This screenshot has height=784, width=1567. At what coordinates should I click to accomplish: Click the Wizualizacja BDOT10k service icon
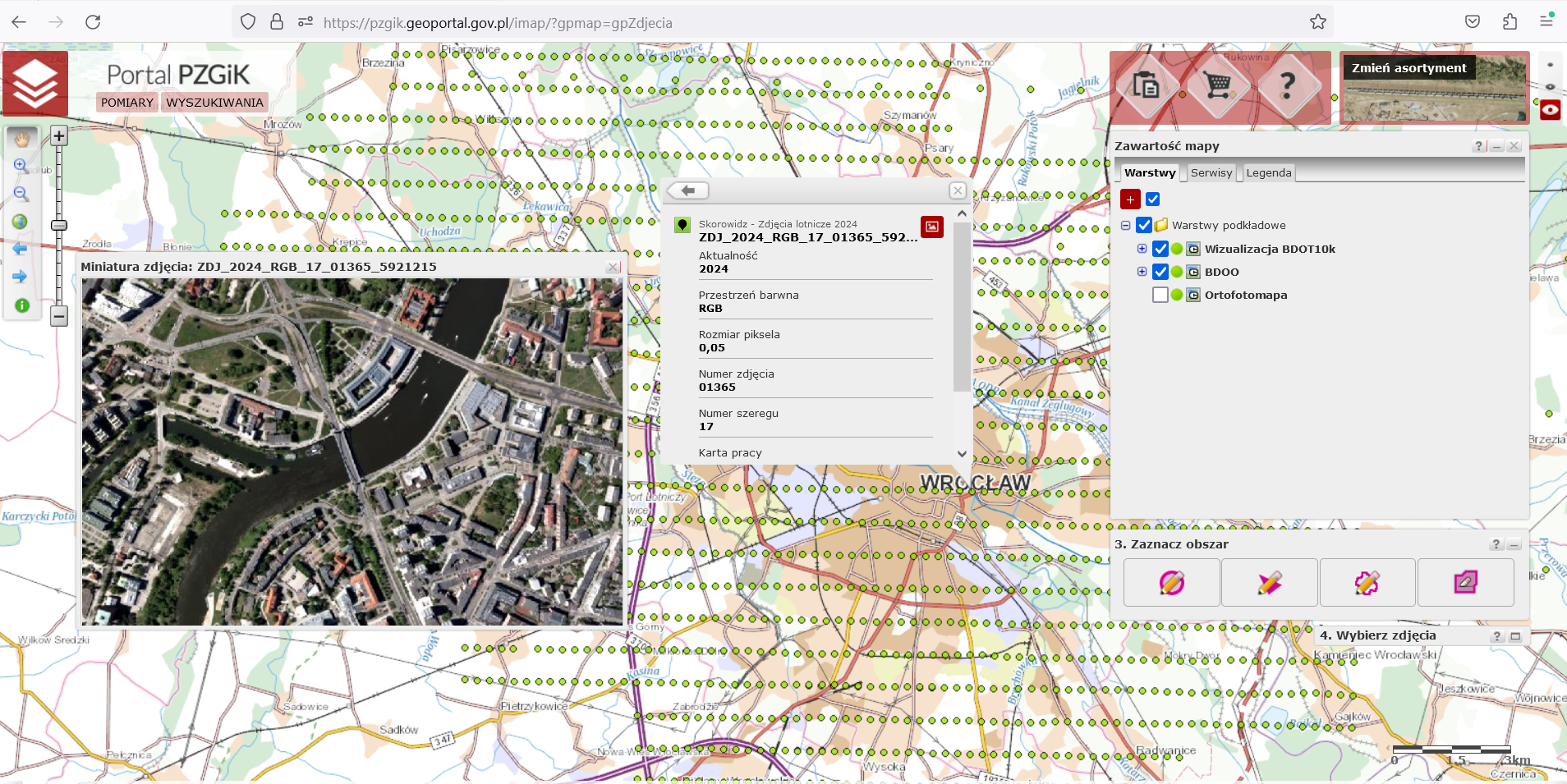coord(1193,249)
